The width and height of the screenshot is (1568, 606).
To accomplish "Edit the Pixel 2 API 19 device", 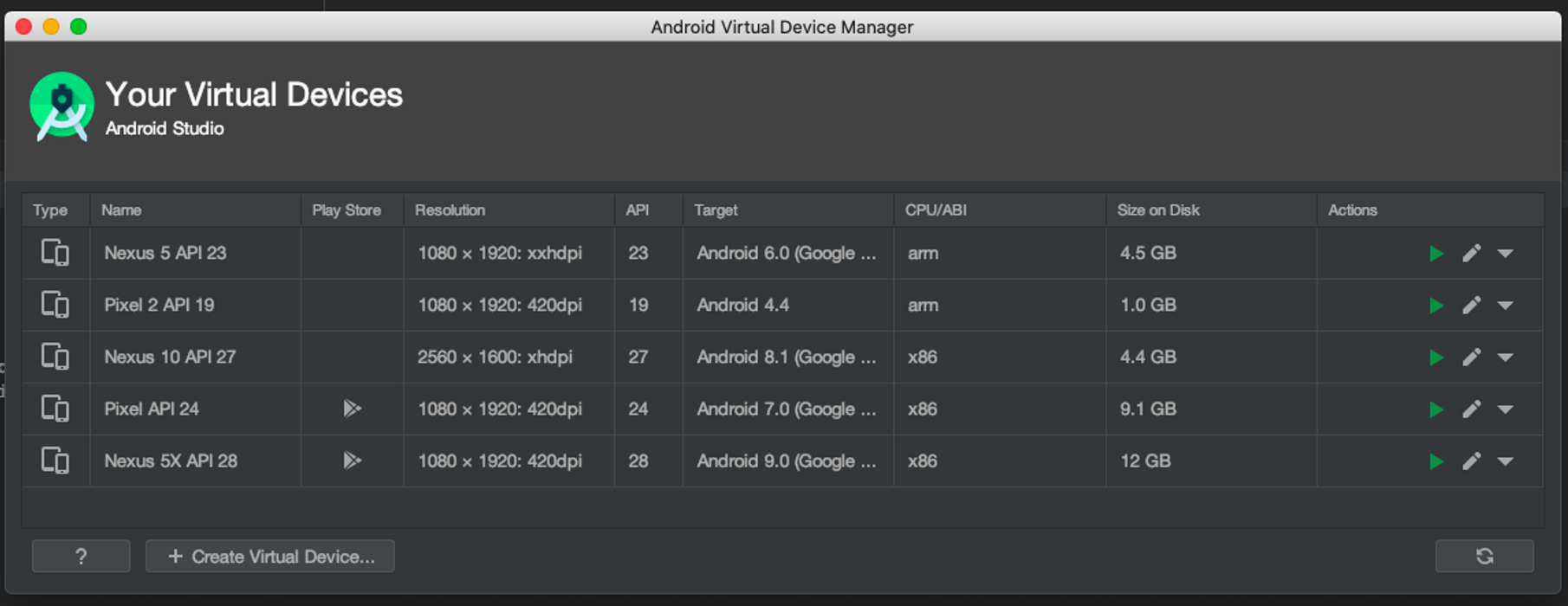I will pos(1471,306).
